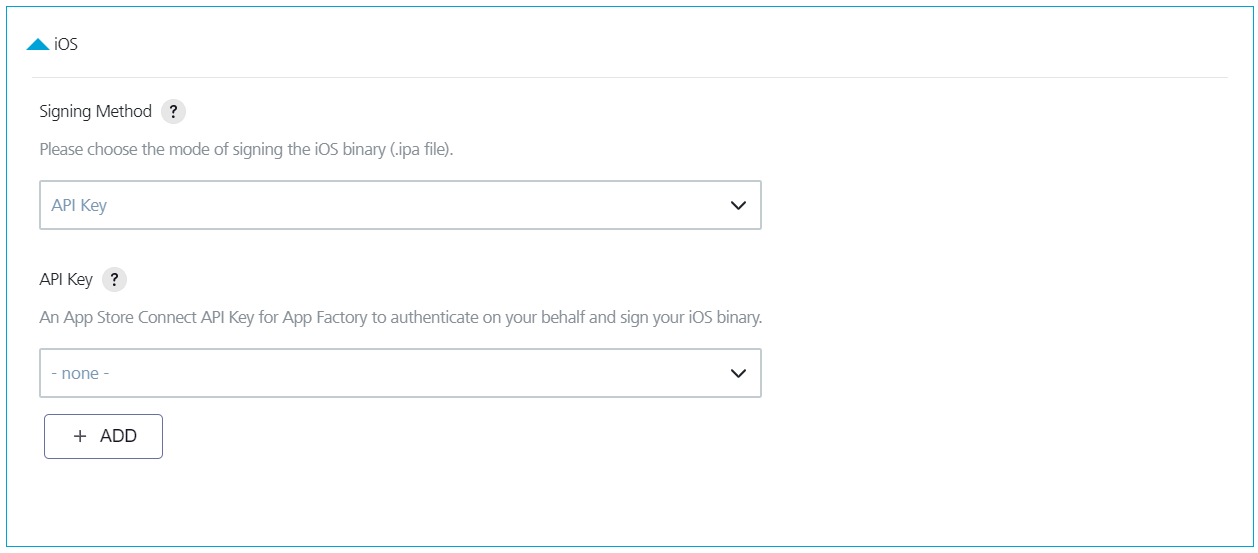
Task: Click the Signing Method dropdown chevron arrow
Action: click(738, 205)
